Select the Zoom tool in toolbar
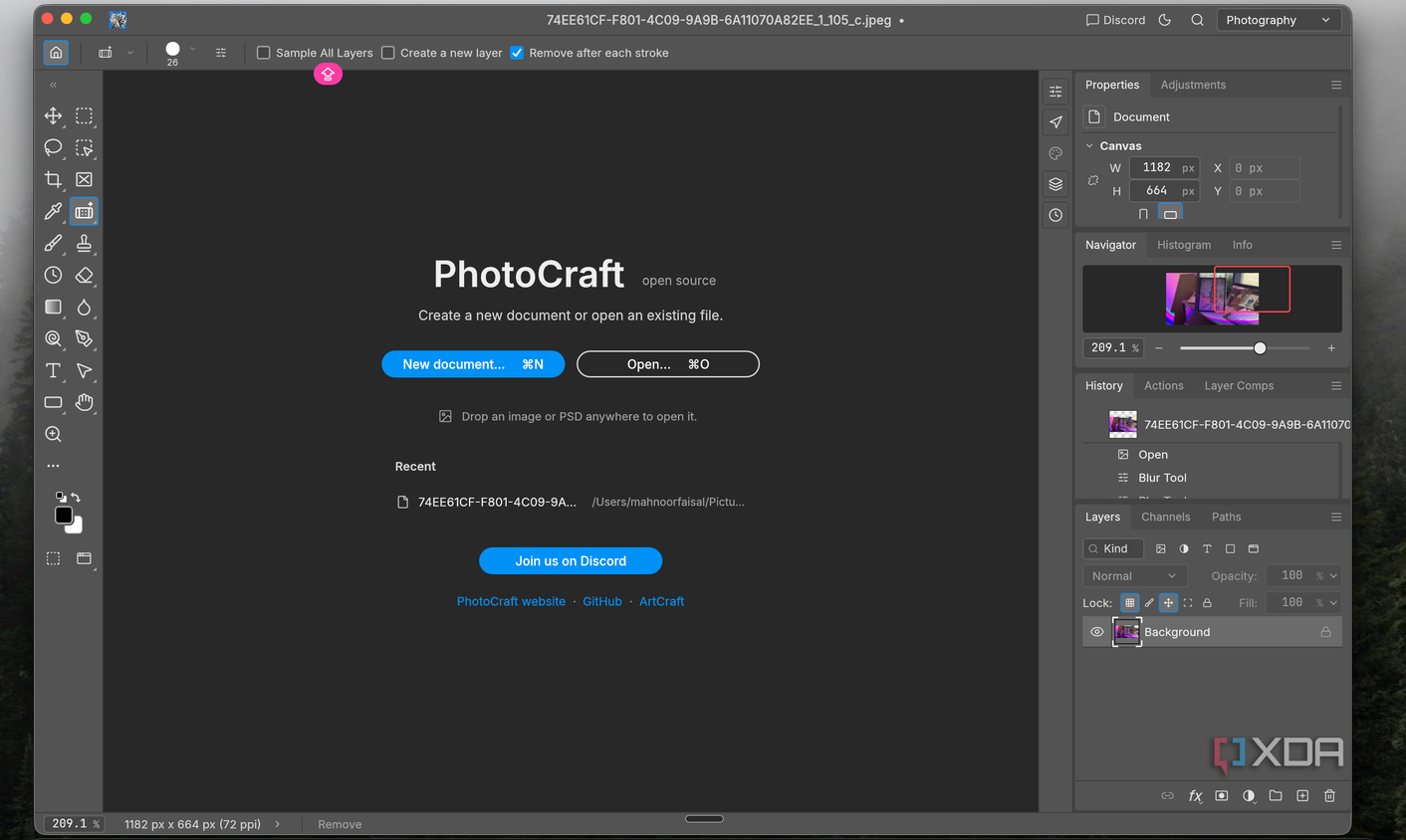Screen dimensions: 1406x840 click(54, 435)
